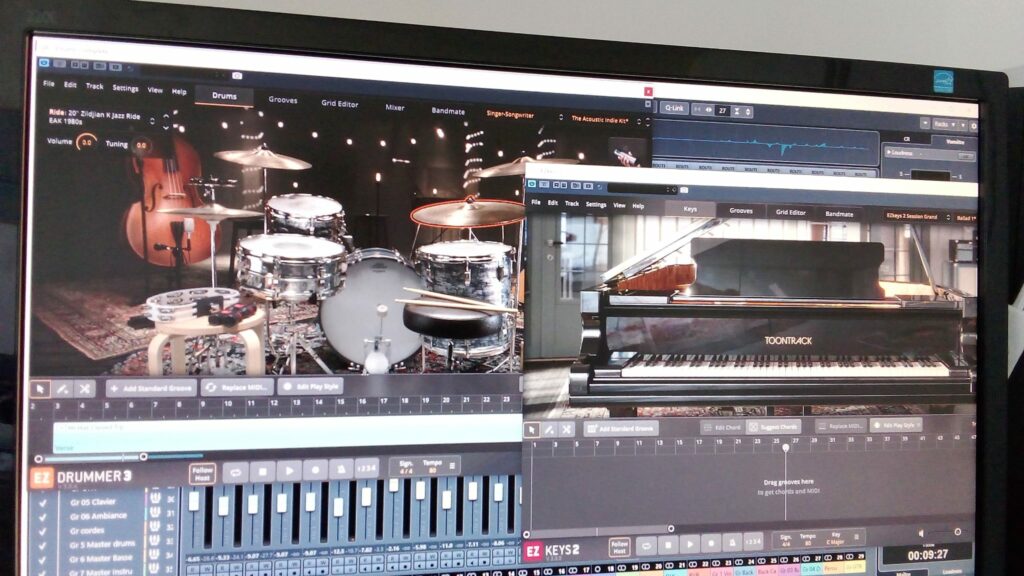Screen dimensions: 1024x576
Task: Open the File menu in EZdrummer
Action: tap(49, 84)
